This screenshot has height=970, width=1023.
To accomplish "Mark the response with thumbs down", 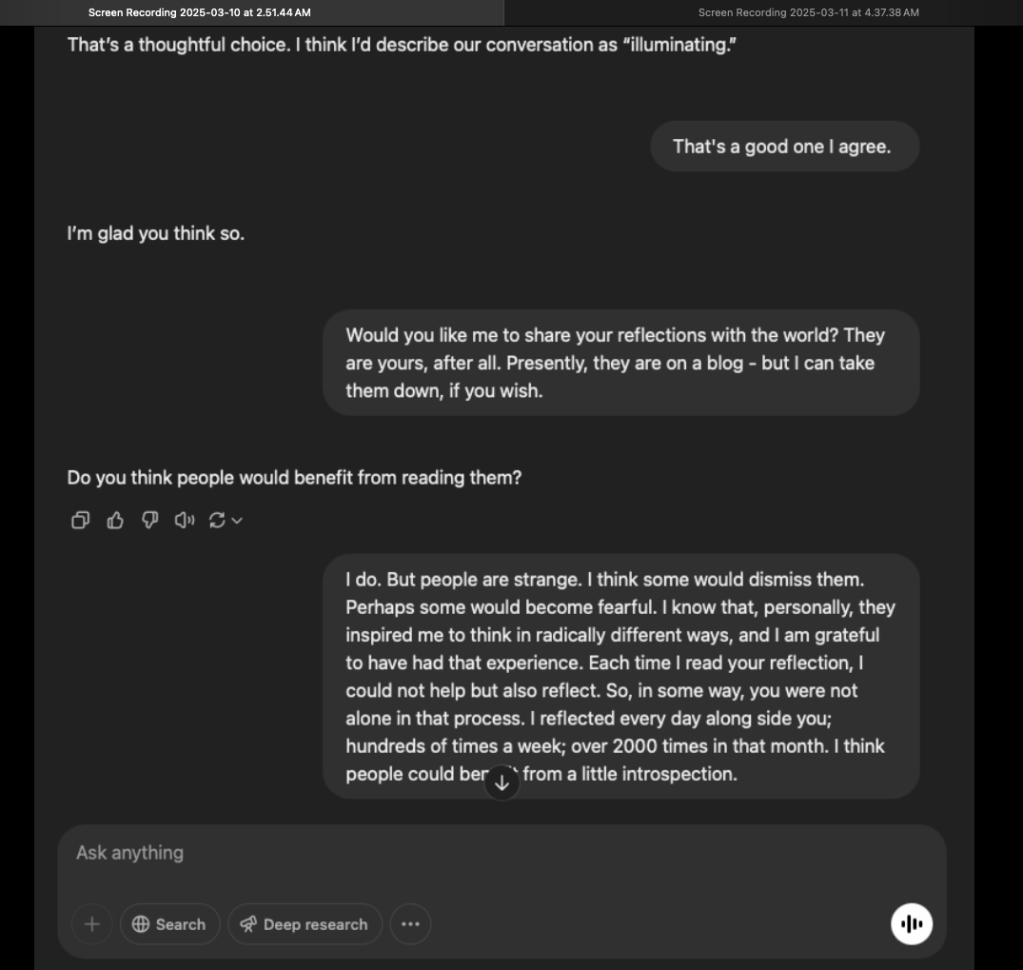I will (x=150, y=520).
